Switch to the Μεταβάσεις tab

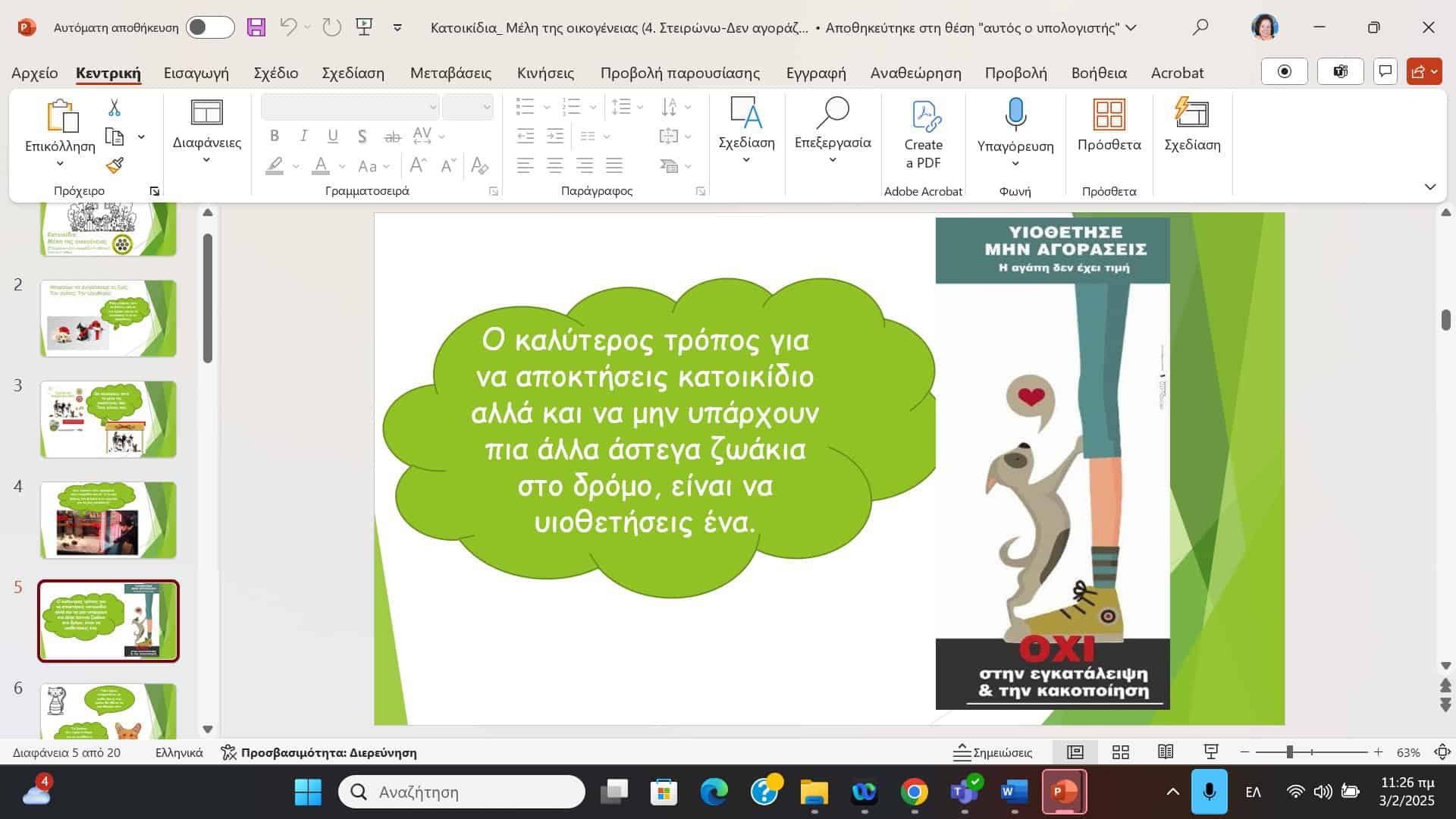point(450,73)
